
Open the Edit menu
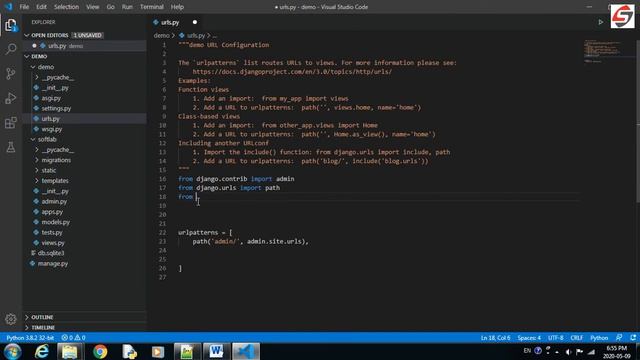coord(41,7)
